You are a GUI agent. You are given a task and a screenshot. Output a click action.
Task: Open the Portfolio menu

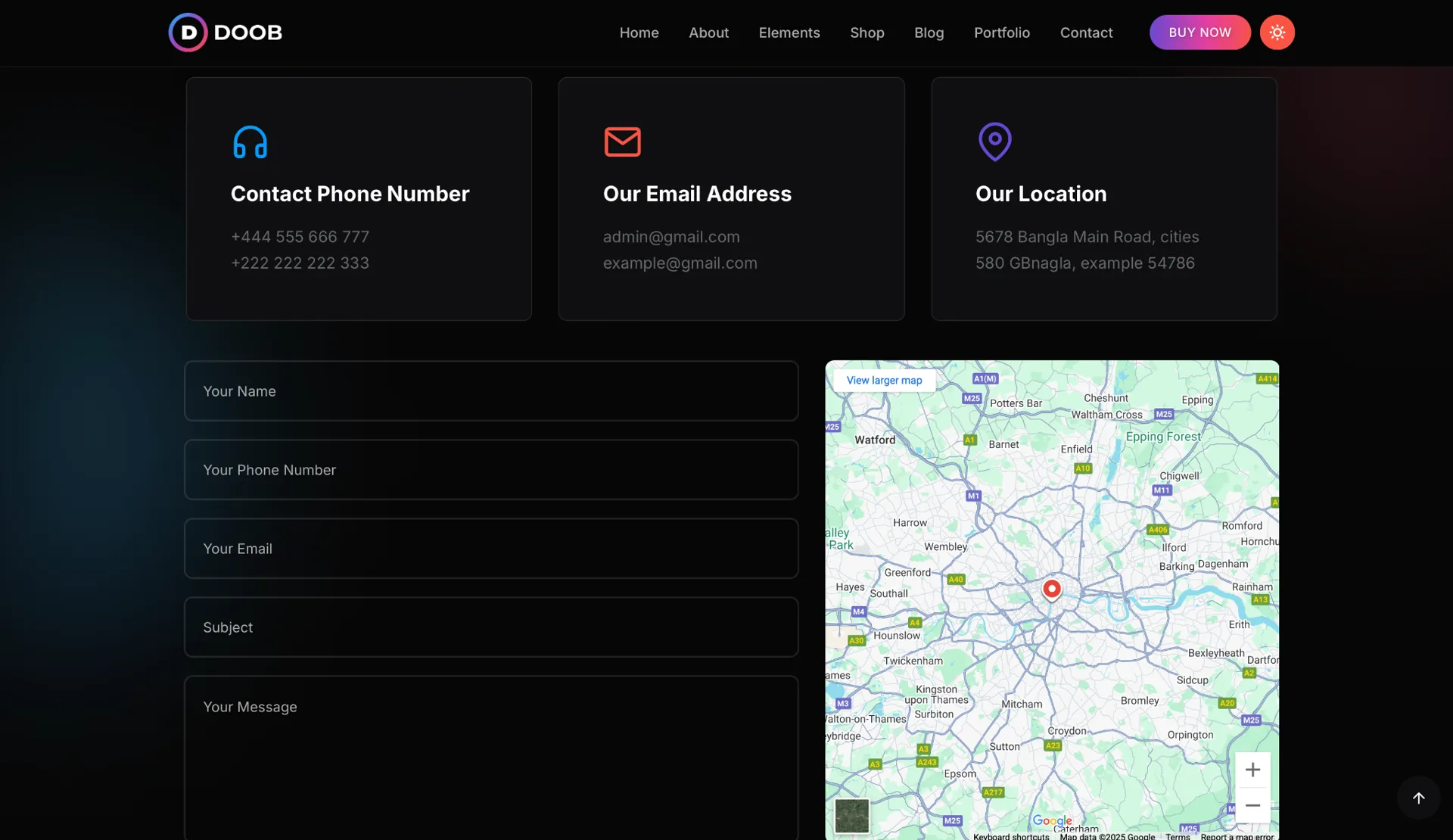(1001, 33)
